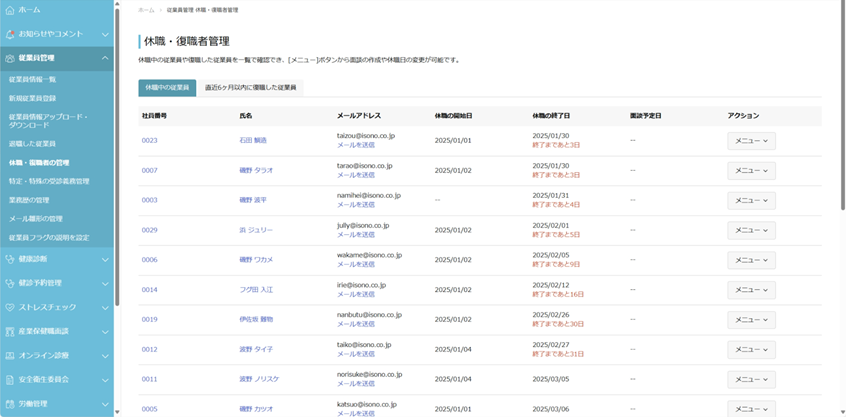
Task: Click the sidebar vertical scrollbar
Action: click(117, 156)
